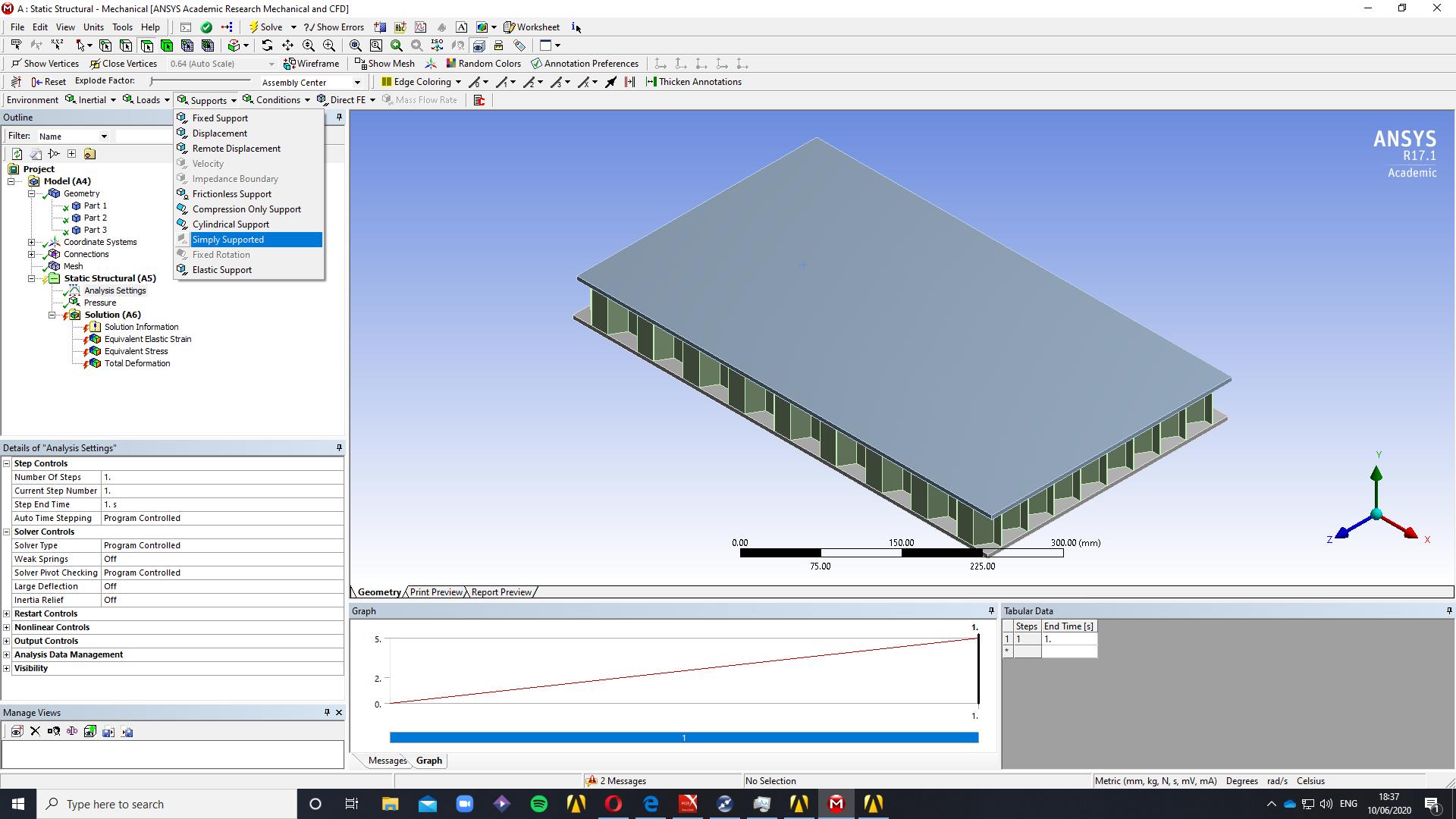Pin the Outline panel with pushpin
This screenshot has width=1456, height=819.
point(339,118)
